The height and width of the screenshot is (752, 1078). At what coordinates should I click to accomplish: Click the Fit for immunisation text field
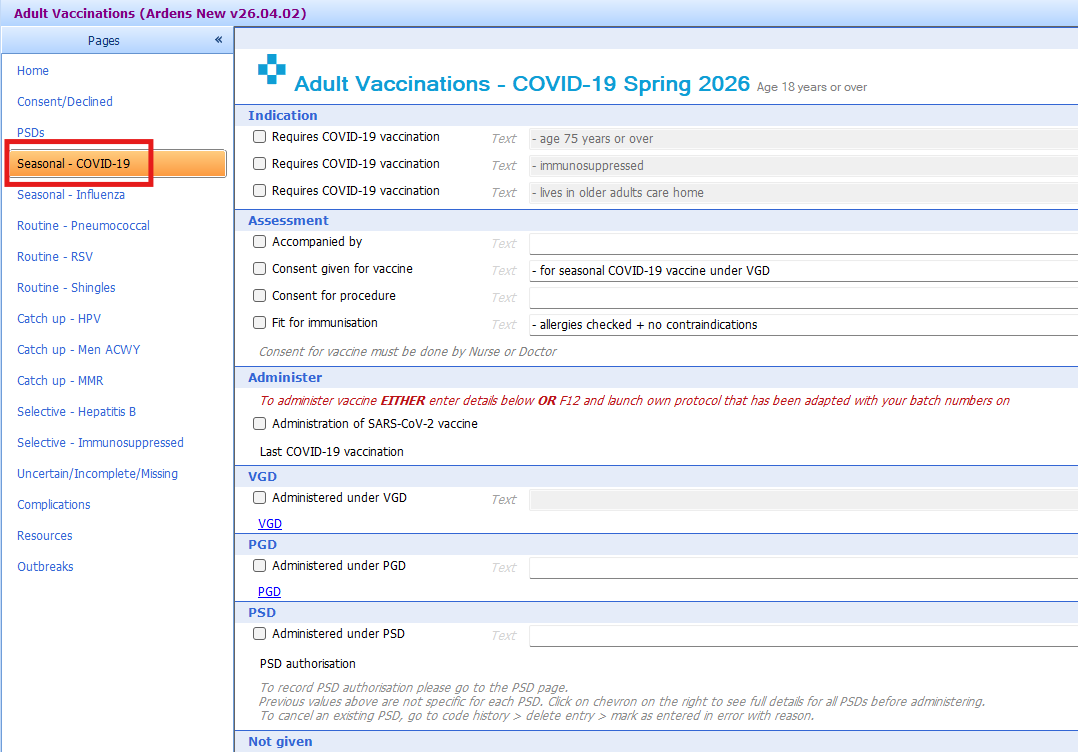[x=803, y=324]
